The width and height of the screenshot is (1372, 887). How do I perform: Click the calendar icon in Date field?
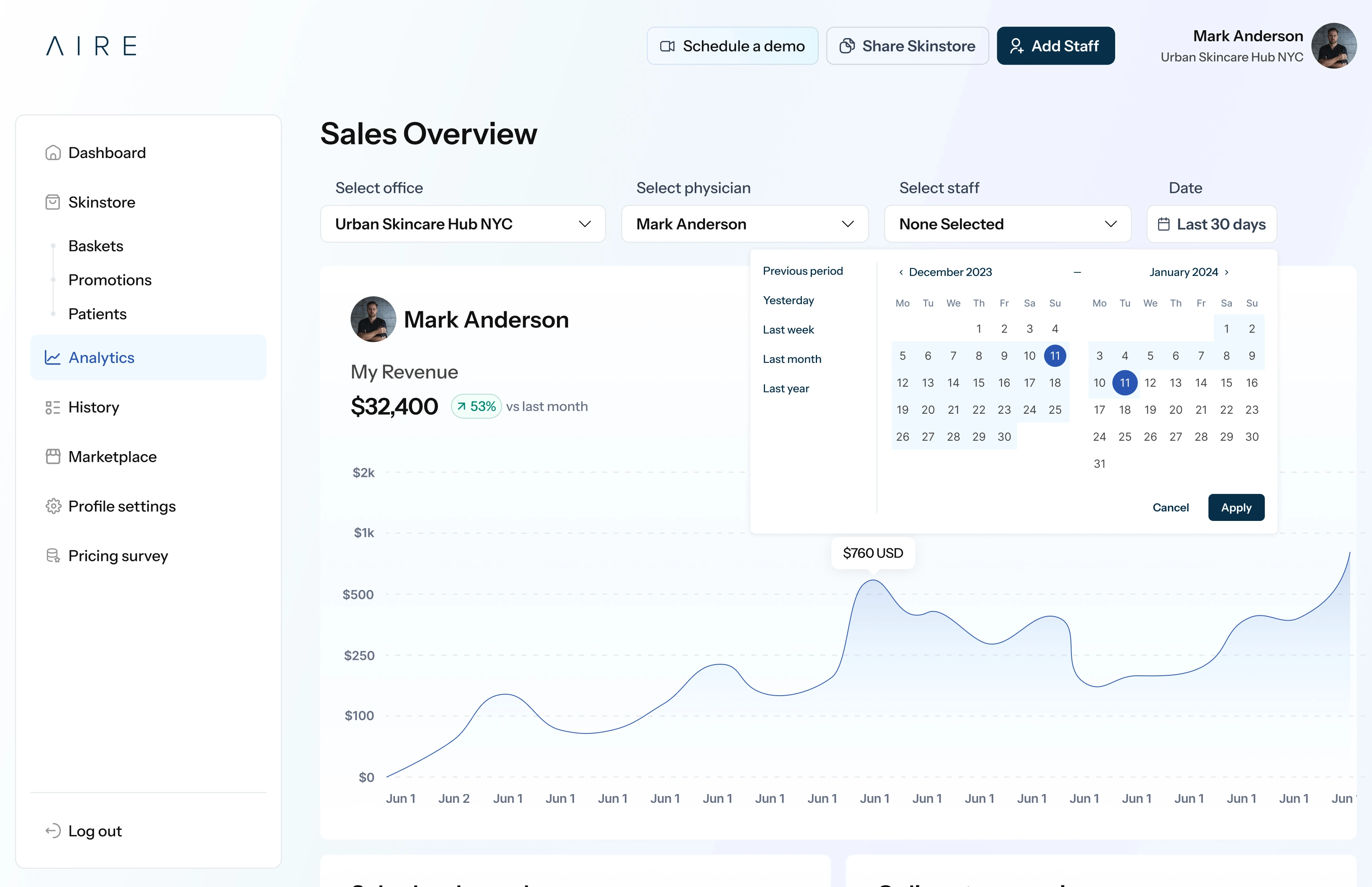[1164, 224]
